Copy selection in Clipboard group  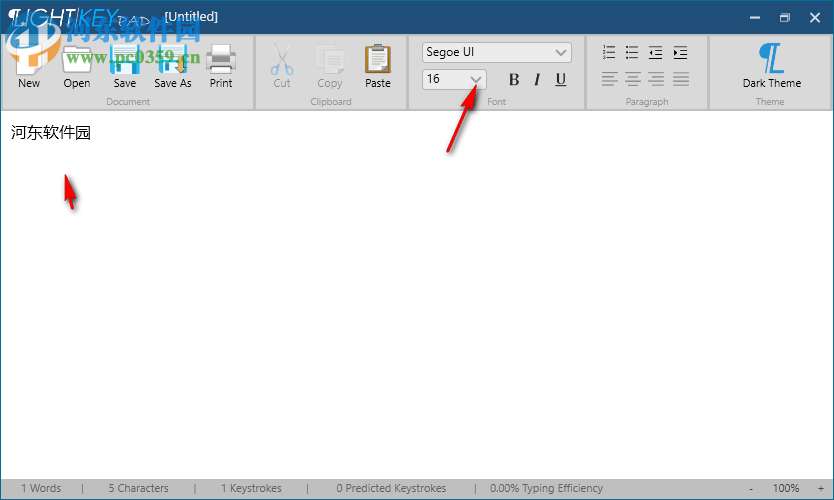click(330, 66)
